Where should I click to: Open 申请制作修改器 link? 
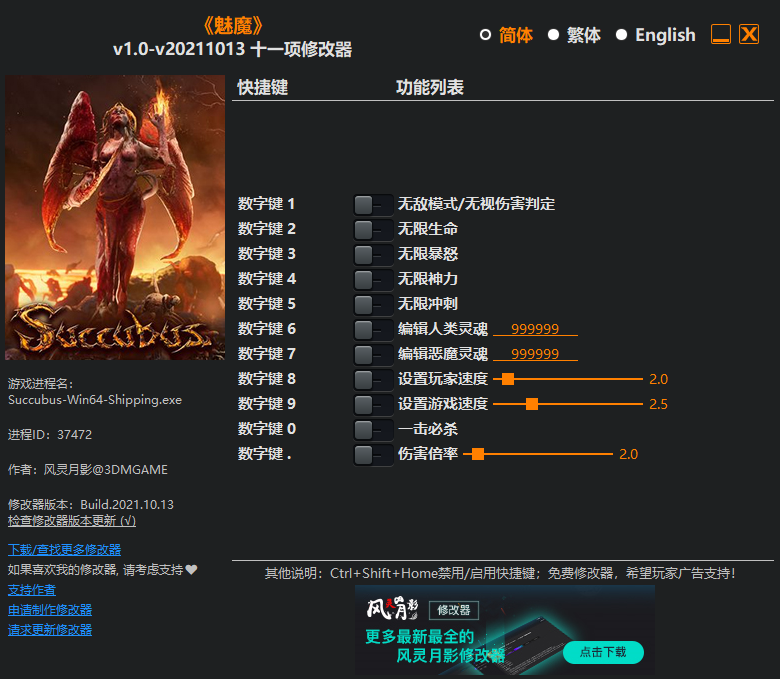tap(50, 610)
